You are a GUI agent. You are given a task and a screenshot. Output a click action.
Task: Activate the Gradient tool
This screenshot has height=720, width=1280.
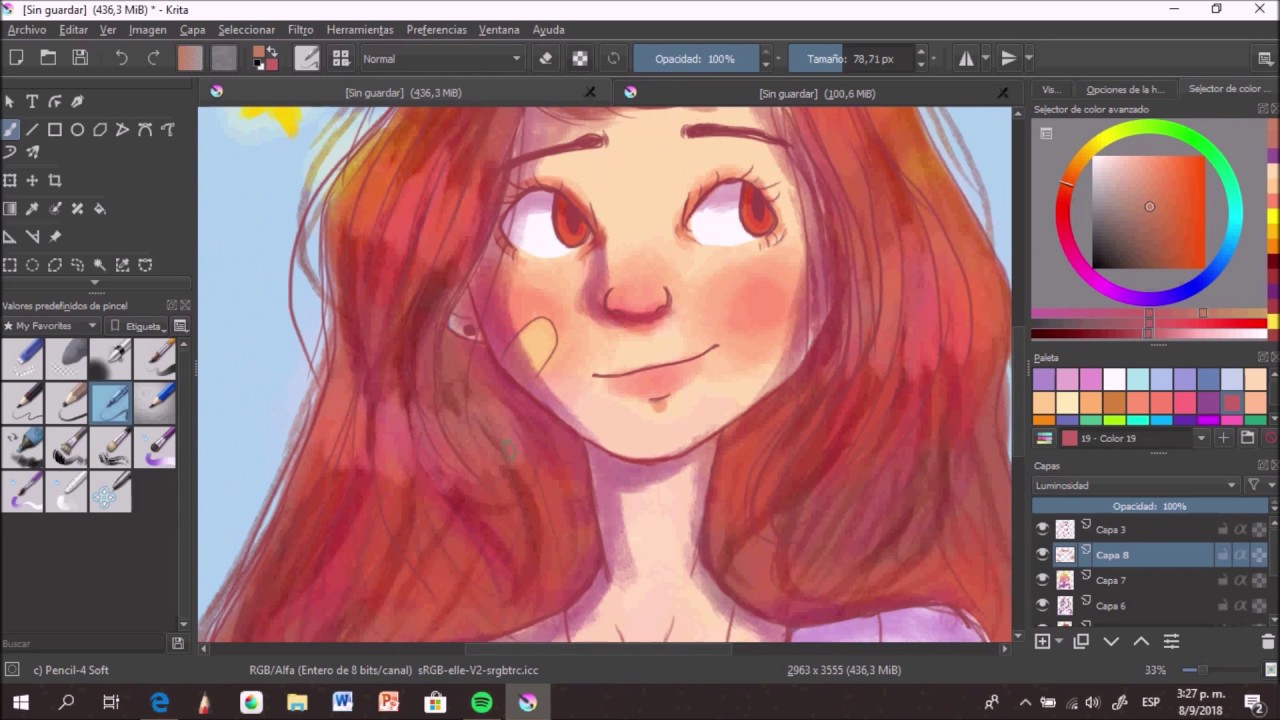point(10,209)
